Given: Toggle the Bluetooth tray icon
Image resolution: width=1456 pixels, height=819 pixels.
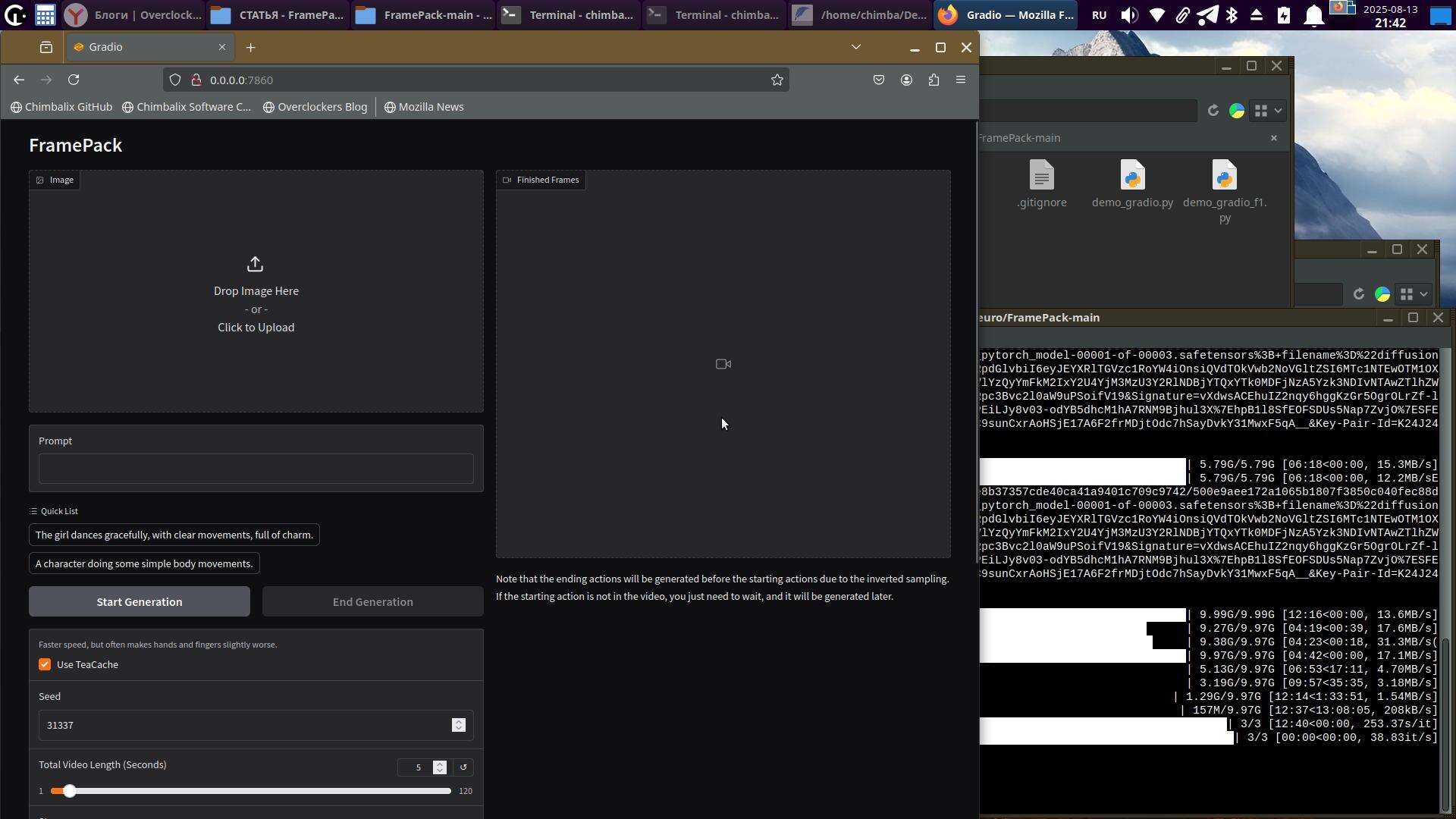Looking at the screenshot, I should pyautogui.click(x=1232, y=15).
